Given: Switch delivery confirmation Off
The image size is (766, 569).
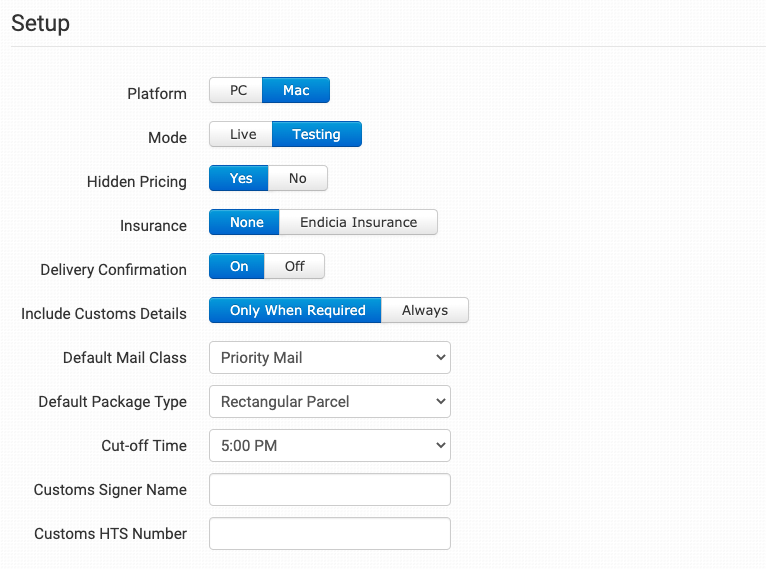Looking at the screenshot, I should 295,267.
